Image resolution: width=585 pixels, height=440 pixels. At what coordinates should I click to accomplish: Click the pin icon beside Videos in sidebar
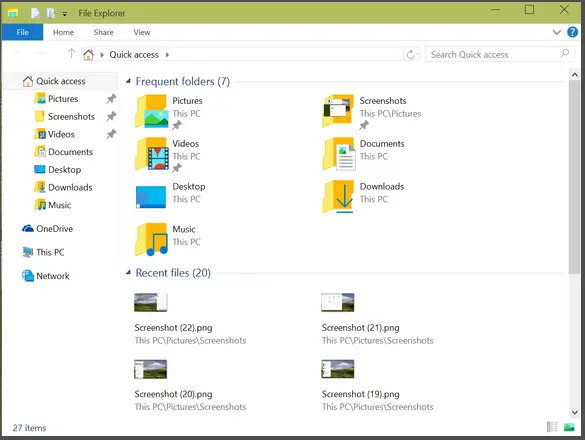(x=111, y=134)
